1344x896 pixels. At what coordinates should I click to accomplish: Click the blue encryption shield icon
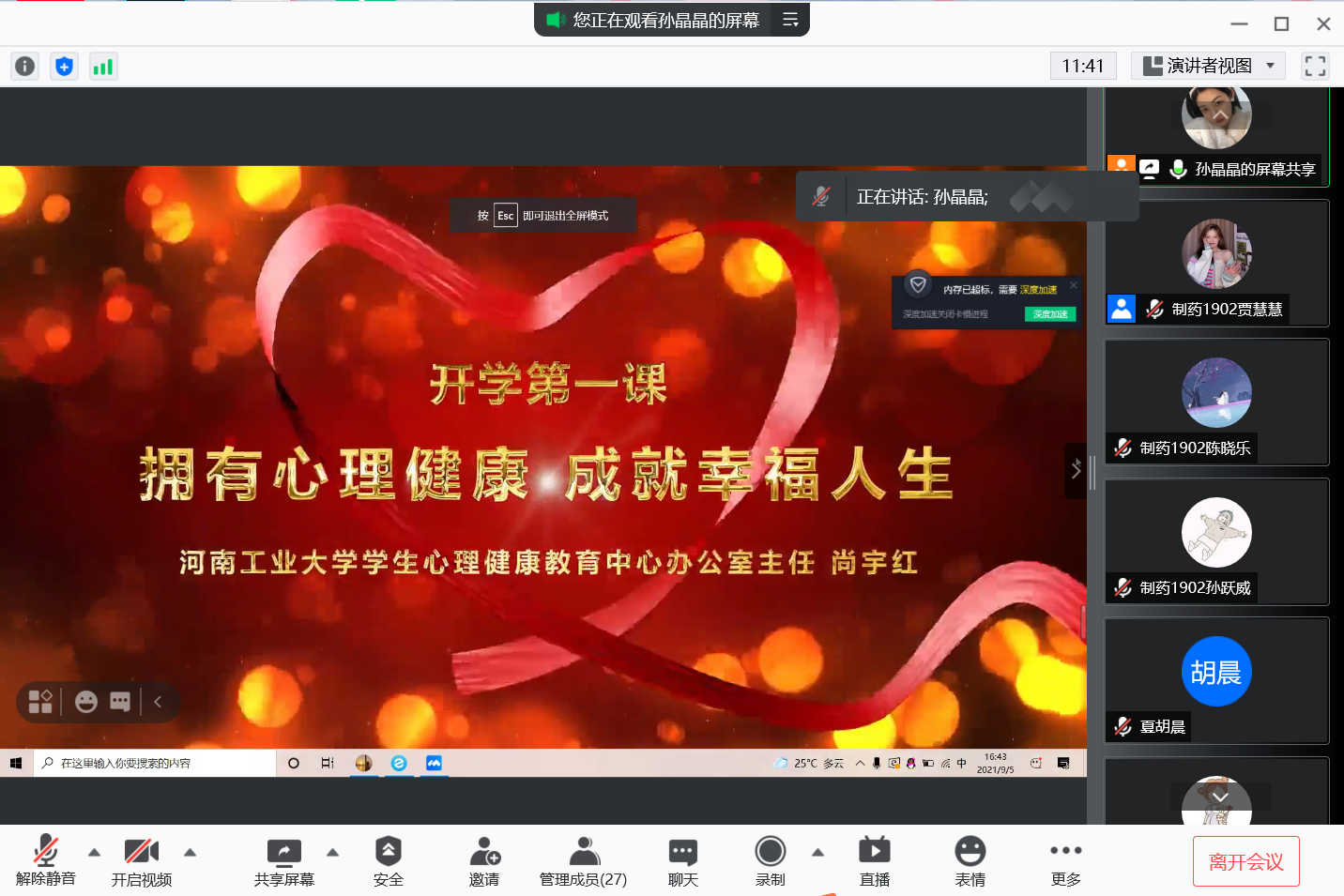click(x=64, y=67)
